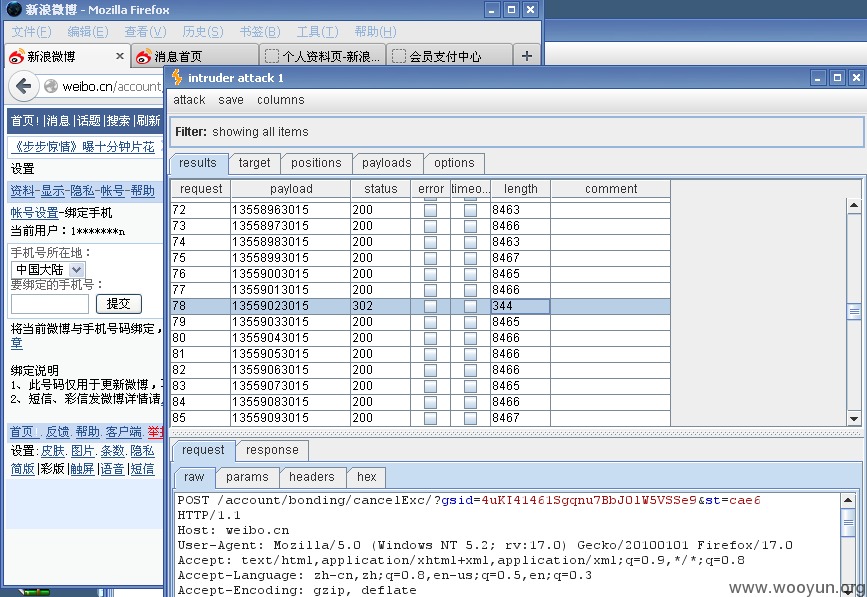This screenshot has height=597, width=867.
Task: Click the comment column header
Action: 610,189
